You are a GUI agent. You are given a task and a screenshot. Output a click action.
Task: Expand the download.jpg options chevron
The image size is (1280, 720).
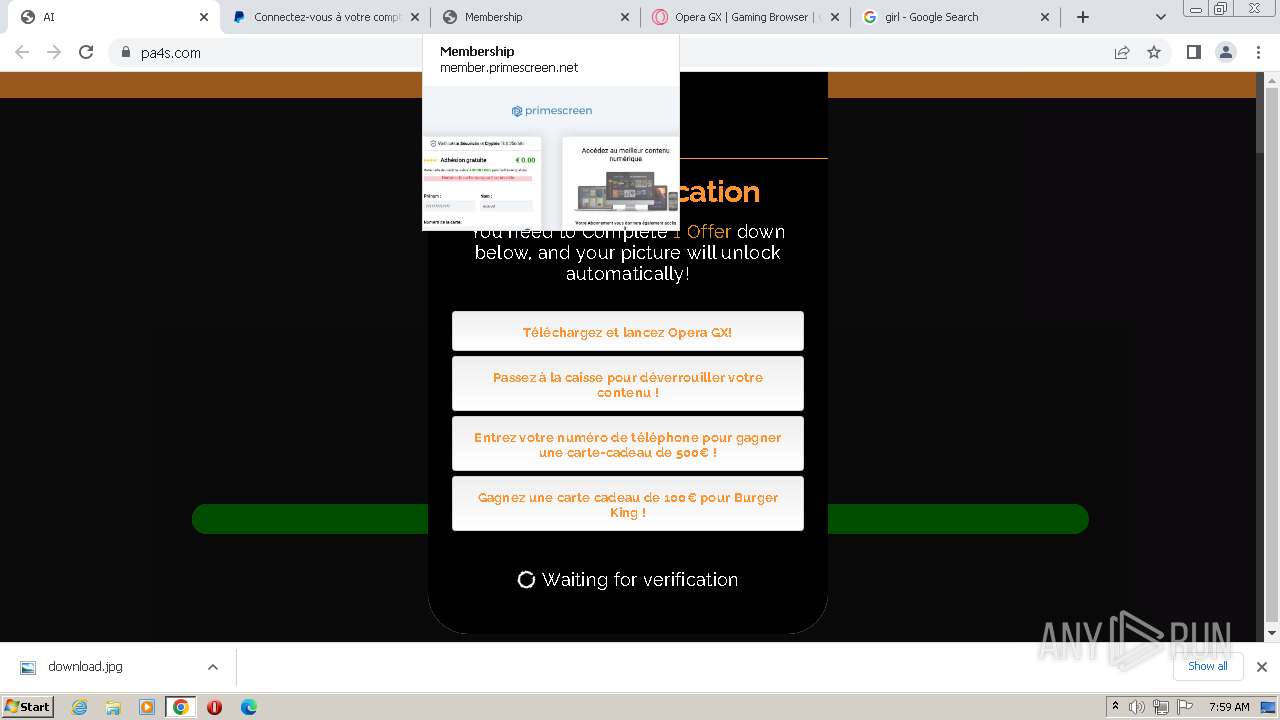pyautogui.click(x=213, y=667)
